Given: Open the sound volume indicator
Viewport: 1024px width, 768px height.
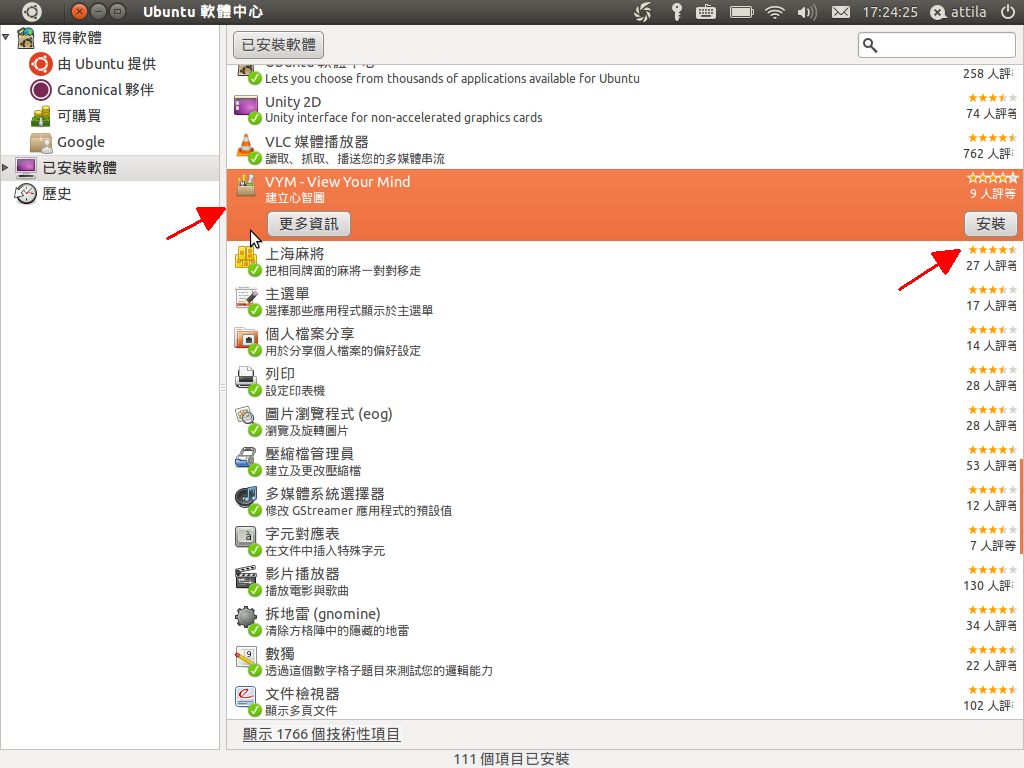Looking at the screenshot, I should [807, 12].
